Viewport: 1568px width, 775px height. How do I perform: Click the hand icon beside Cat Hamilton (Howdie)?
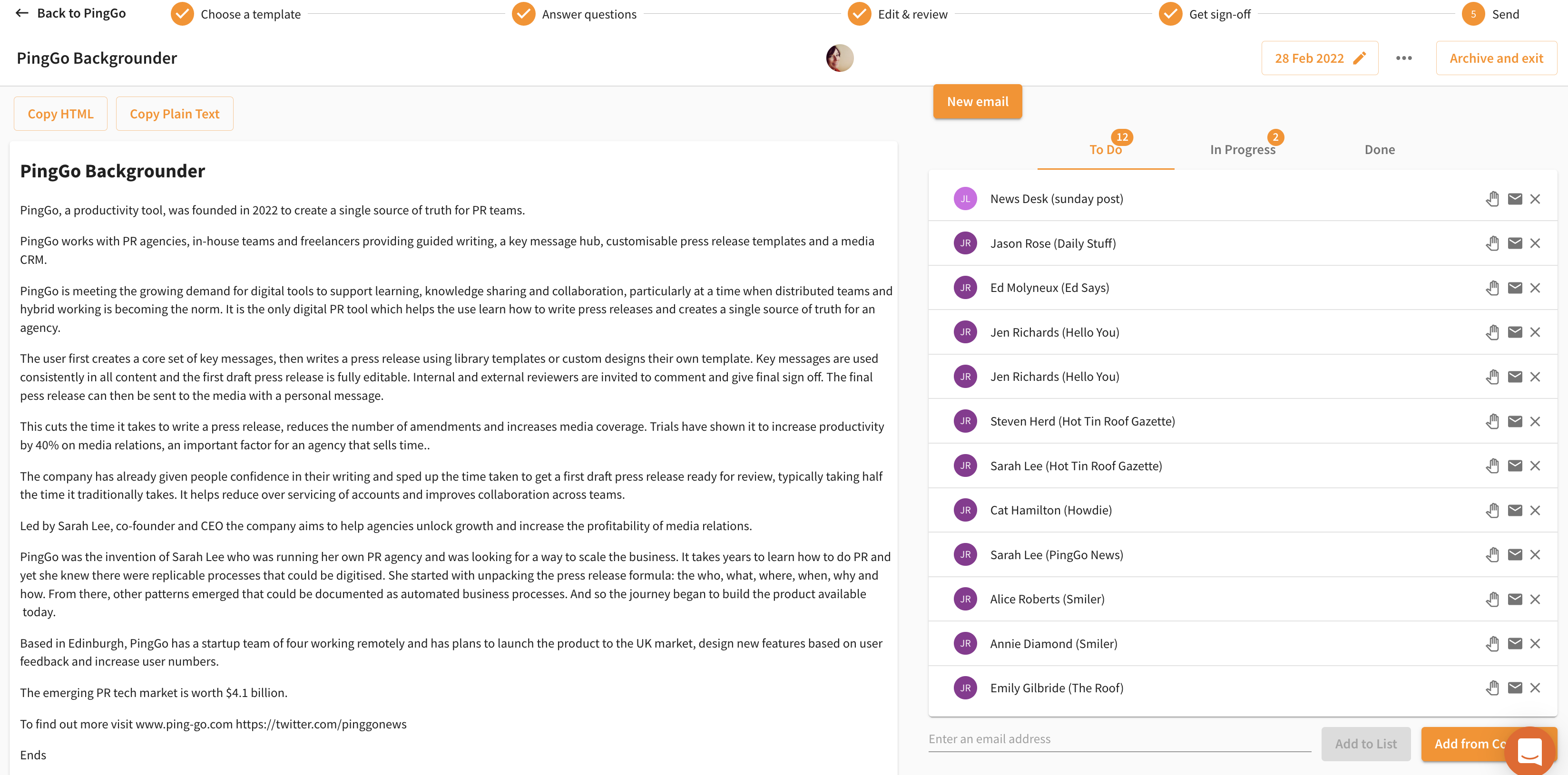(1492, 510)
